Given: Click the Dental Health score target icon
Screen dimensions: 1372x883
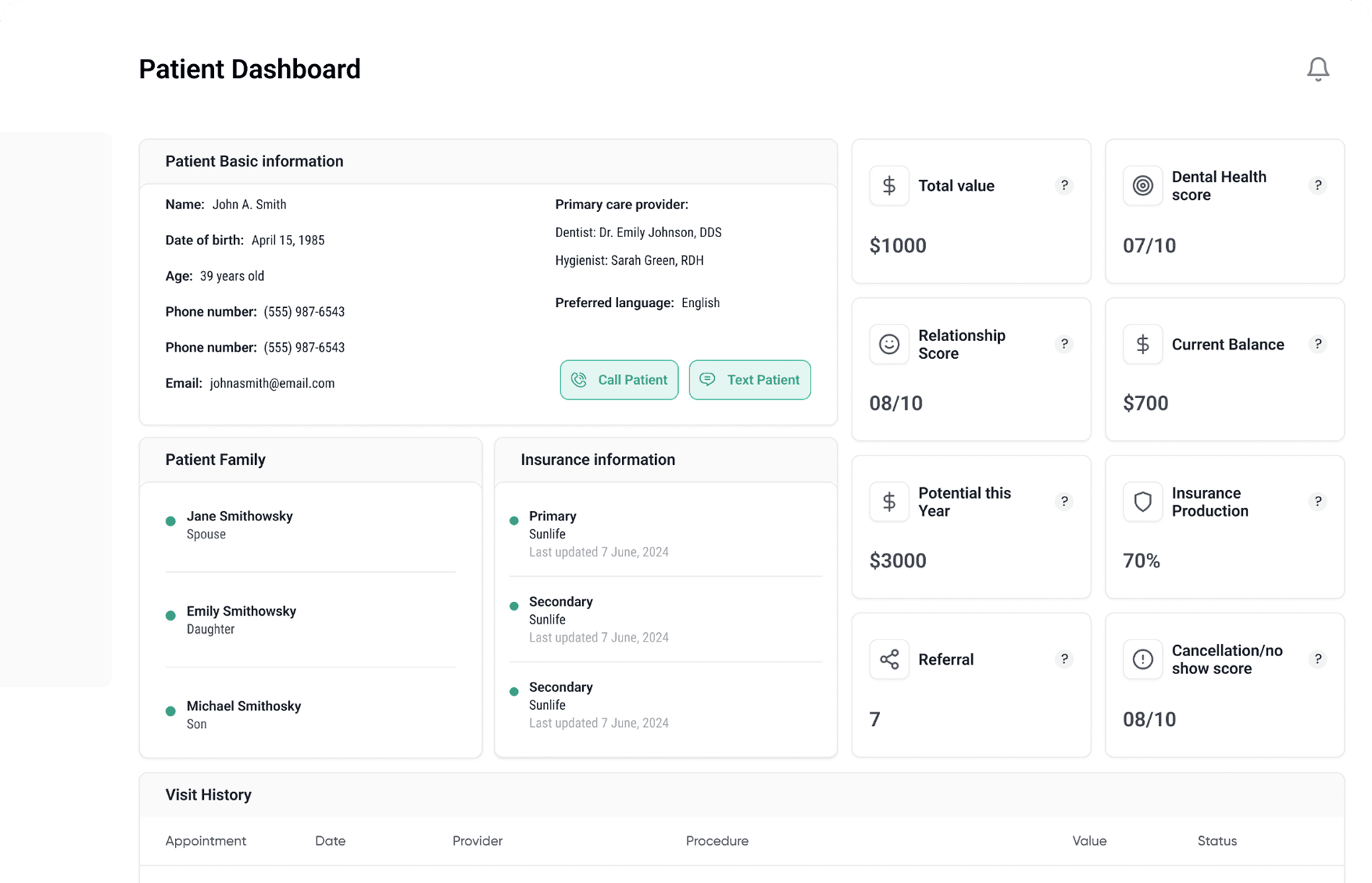Looking at the screenshot, I should (1142, 186).
